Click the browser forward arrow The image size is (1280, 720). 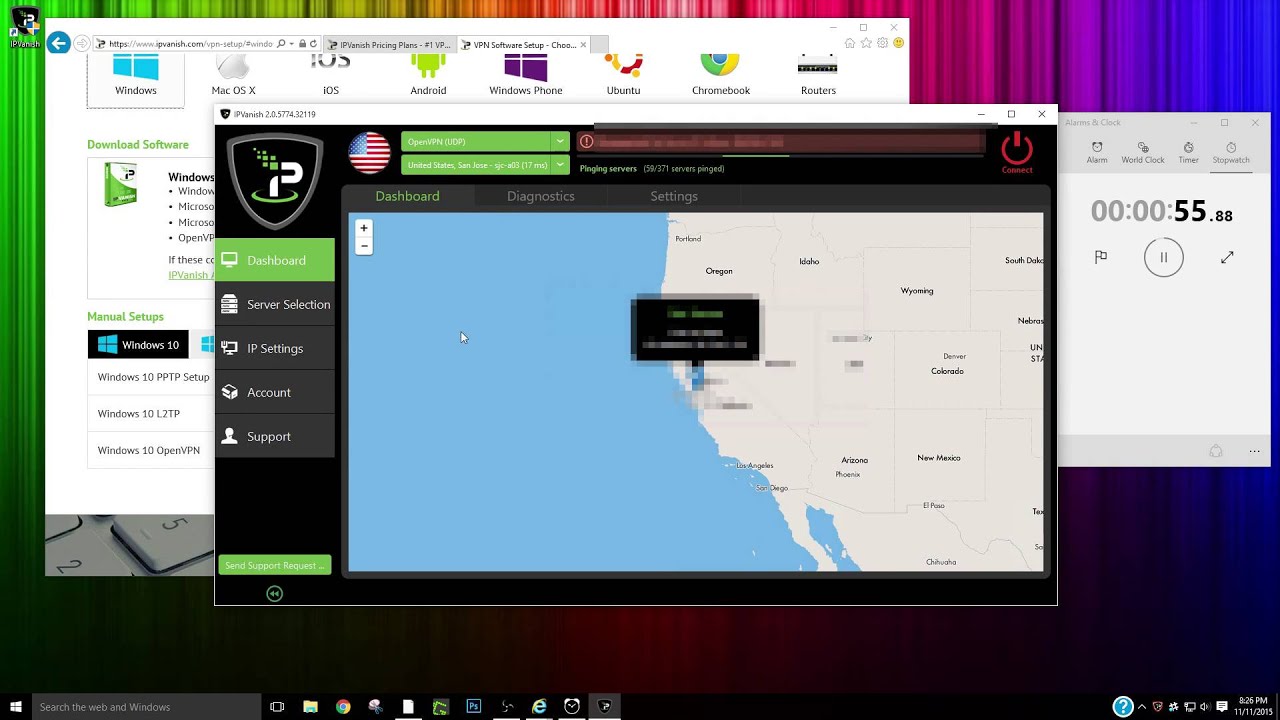coord(82,43)
